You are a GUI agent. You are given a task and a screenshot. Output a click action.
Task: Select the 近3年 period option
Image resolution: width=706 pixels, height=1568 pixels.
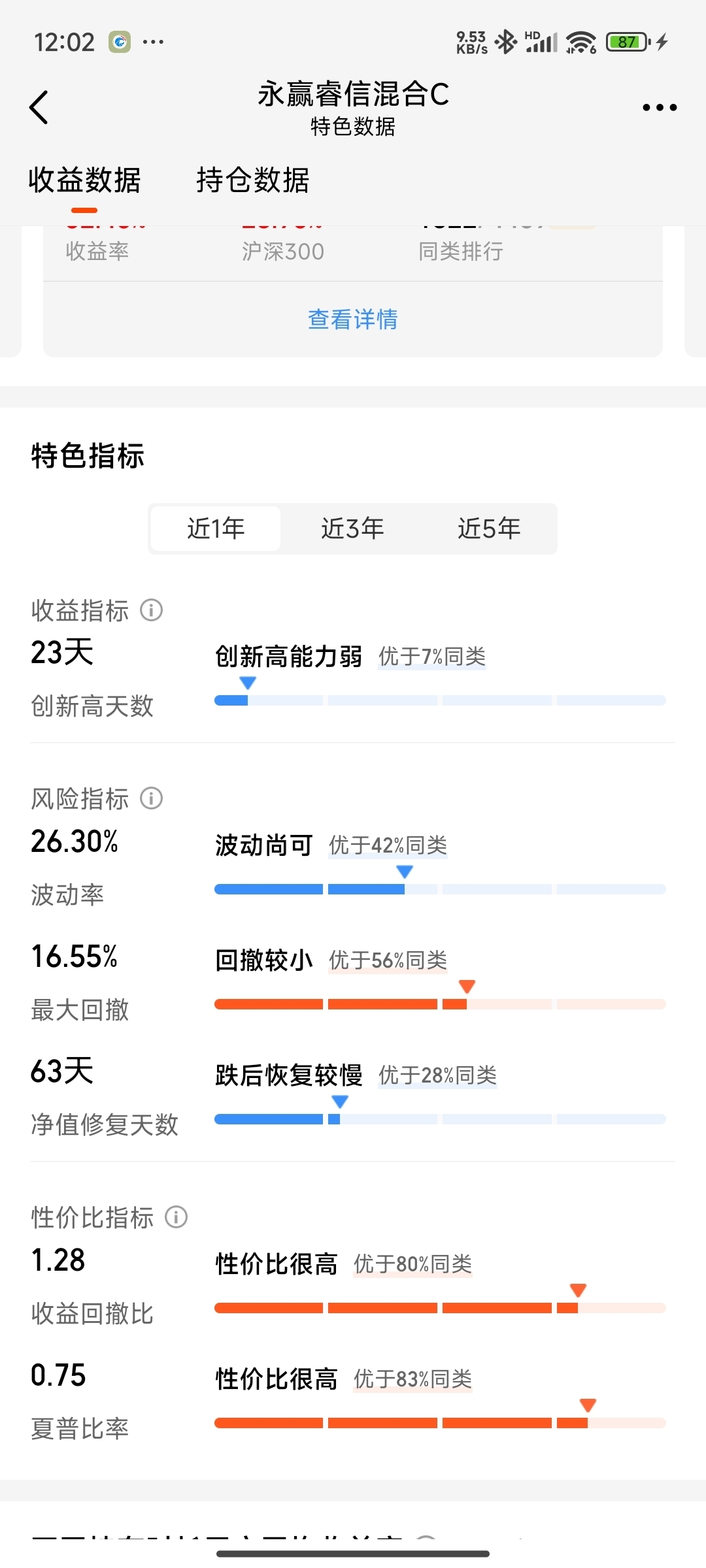click(352, 529)
